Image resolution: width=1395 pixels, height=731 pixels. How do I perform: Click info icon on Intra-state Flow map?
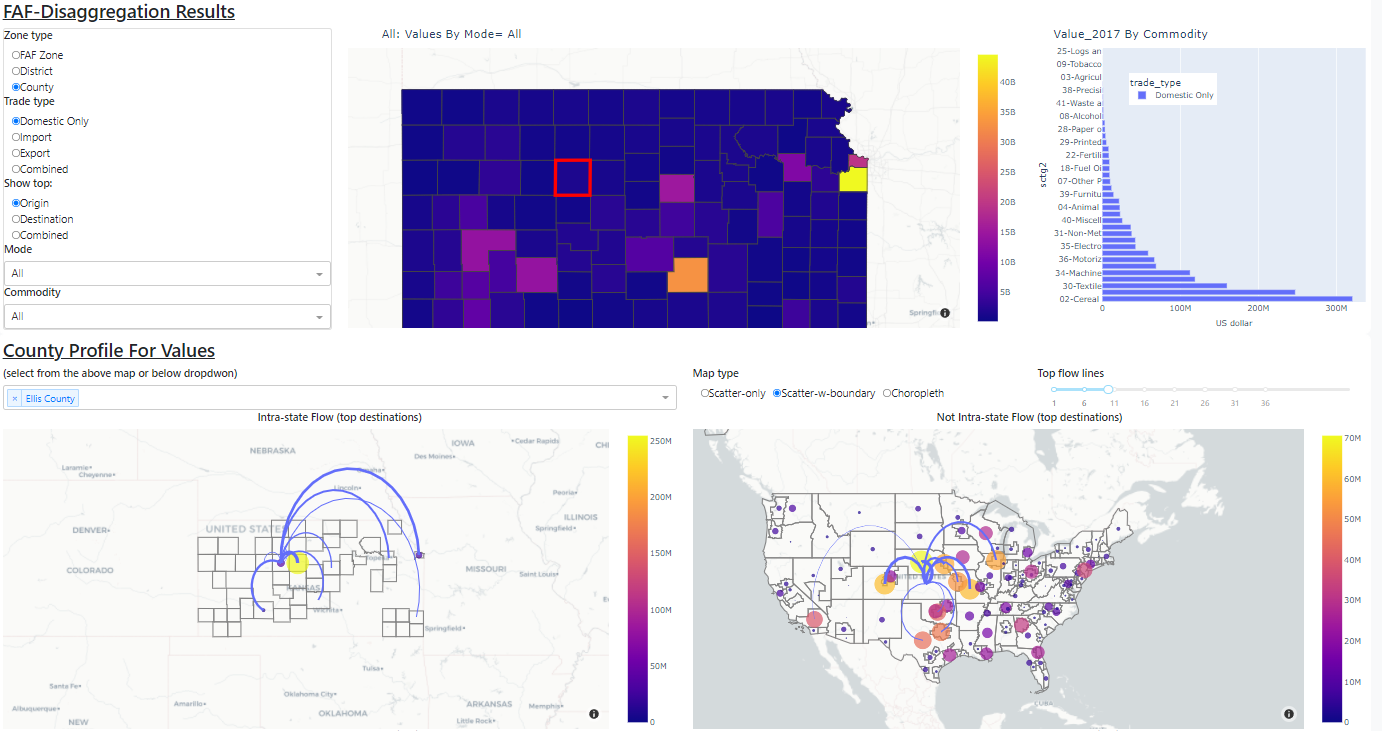(594, 714)
